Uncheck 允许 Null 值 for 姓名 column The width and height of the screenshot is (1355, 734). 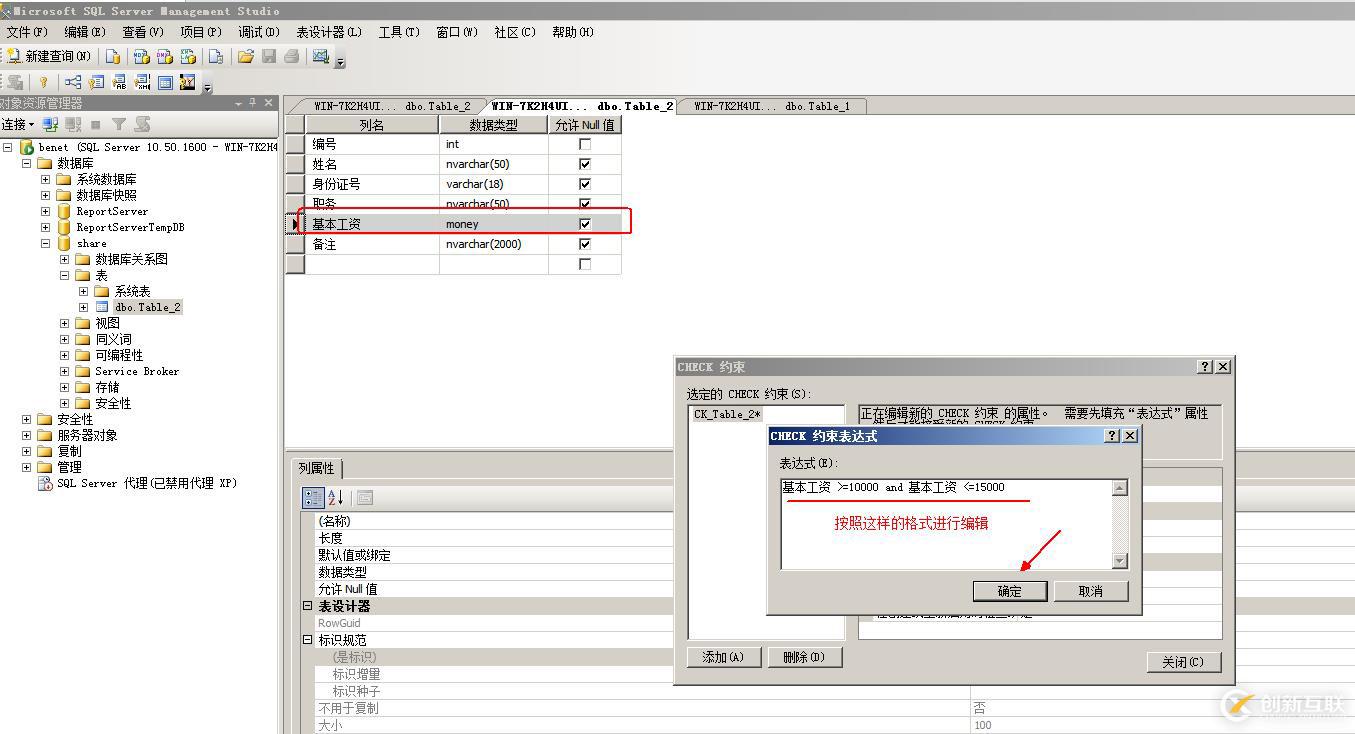point(584,164)
